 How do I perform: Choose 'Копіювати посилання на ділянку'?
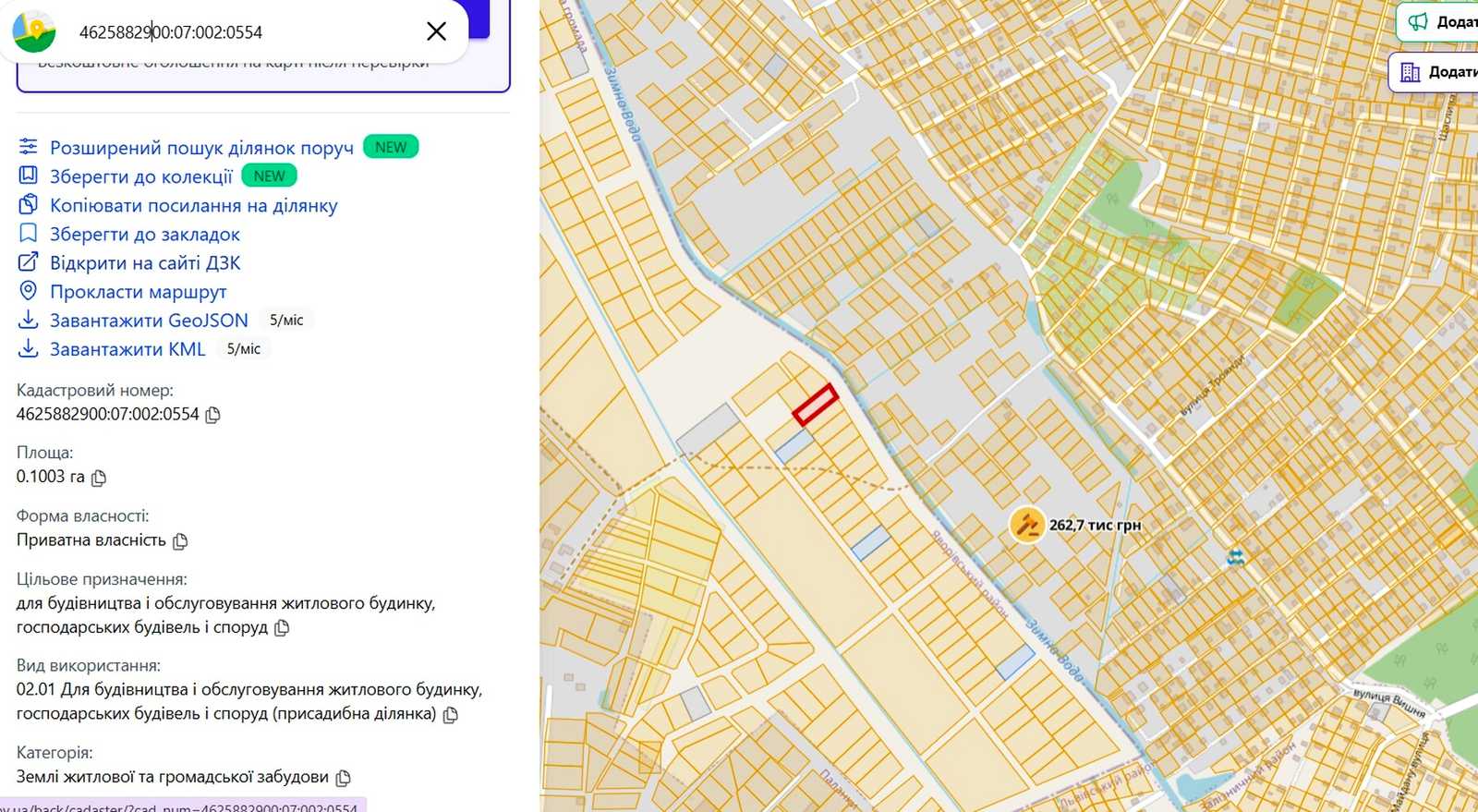click(194, 206)
